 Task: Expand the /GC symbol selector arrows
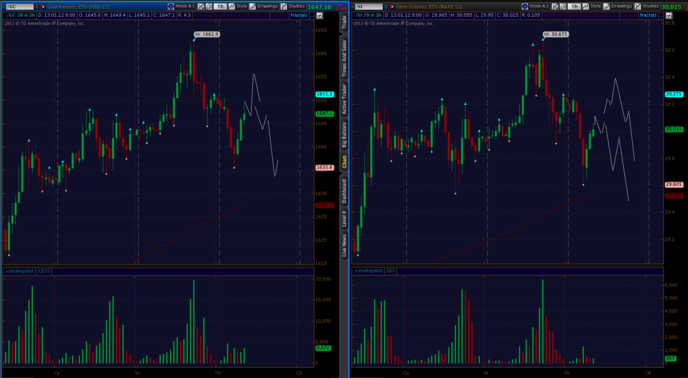tap(36, 7)
